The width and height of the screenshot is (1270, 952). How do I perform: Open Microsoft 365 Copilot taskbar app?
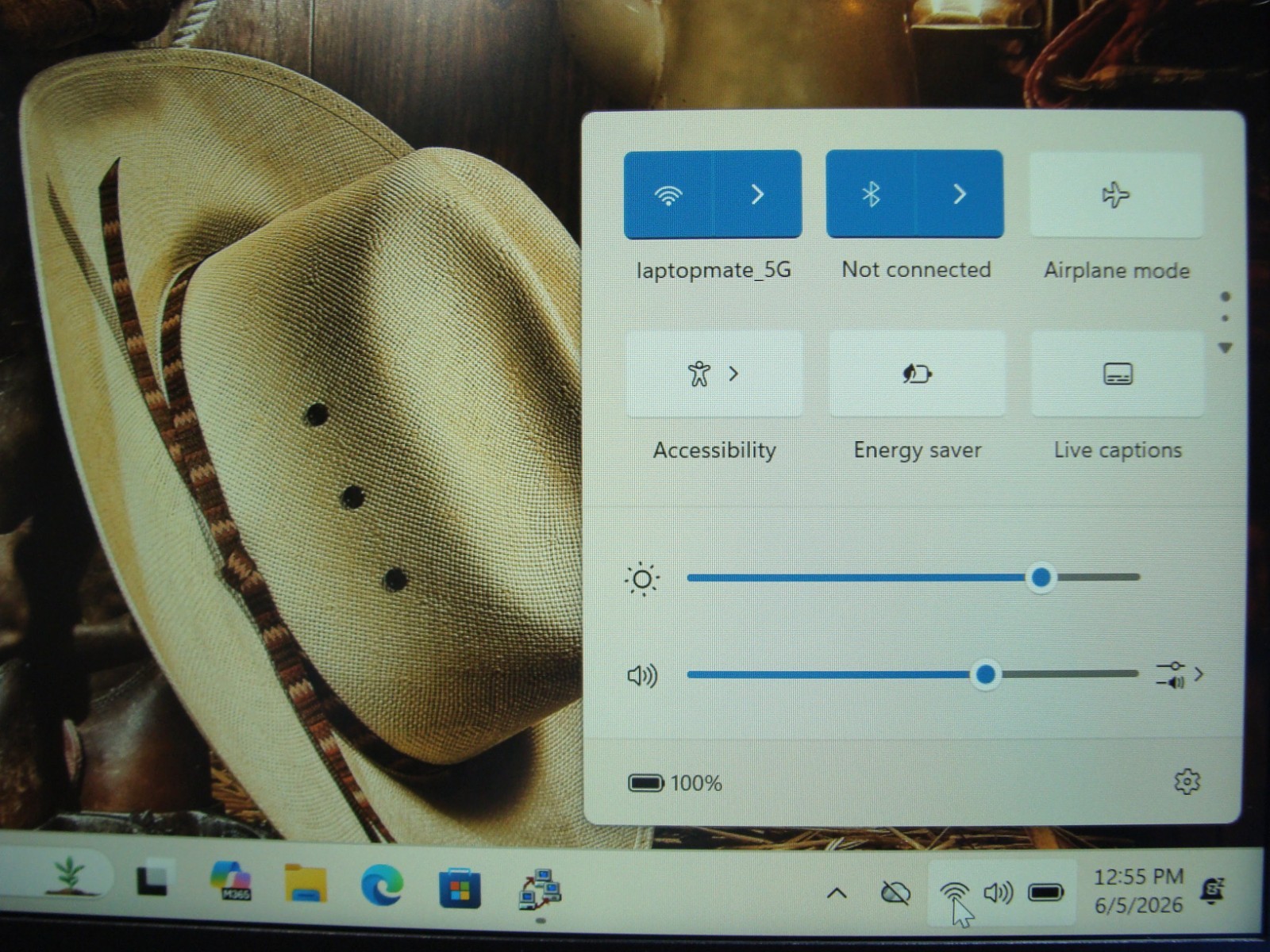pyautogui.click(x=231, y=881)
